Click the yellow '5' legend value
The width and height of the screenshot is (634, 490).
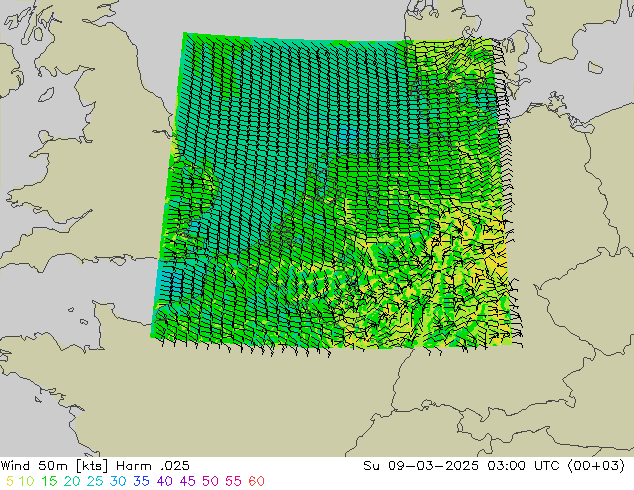tap(10, 481)
